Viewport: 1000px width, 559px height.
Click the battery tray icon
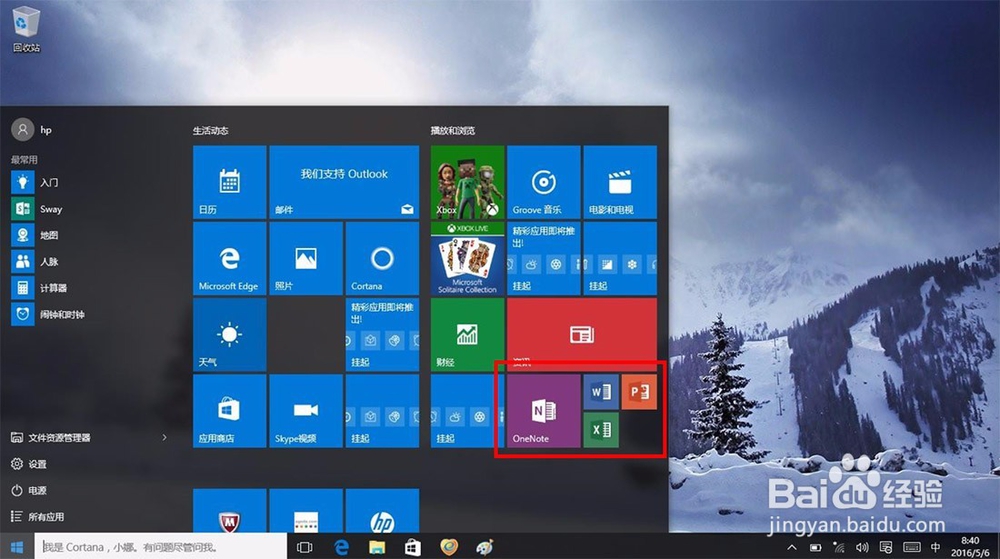coord(816,547)
